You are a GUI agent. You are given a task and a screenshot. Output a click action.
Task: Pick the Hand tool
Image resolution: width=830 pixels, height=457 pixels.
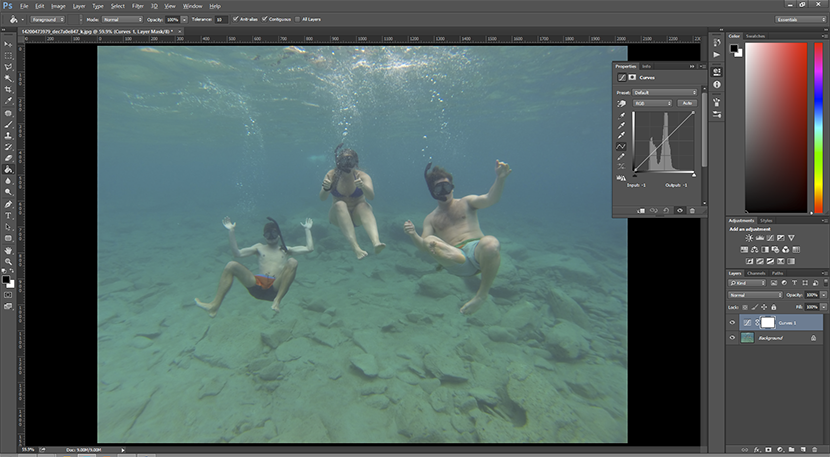point(8,250)
